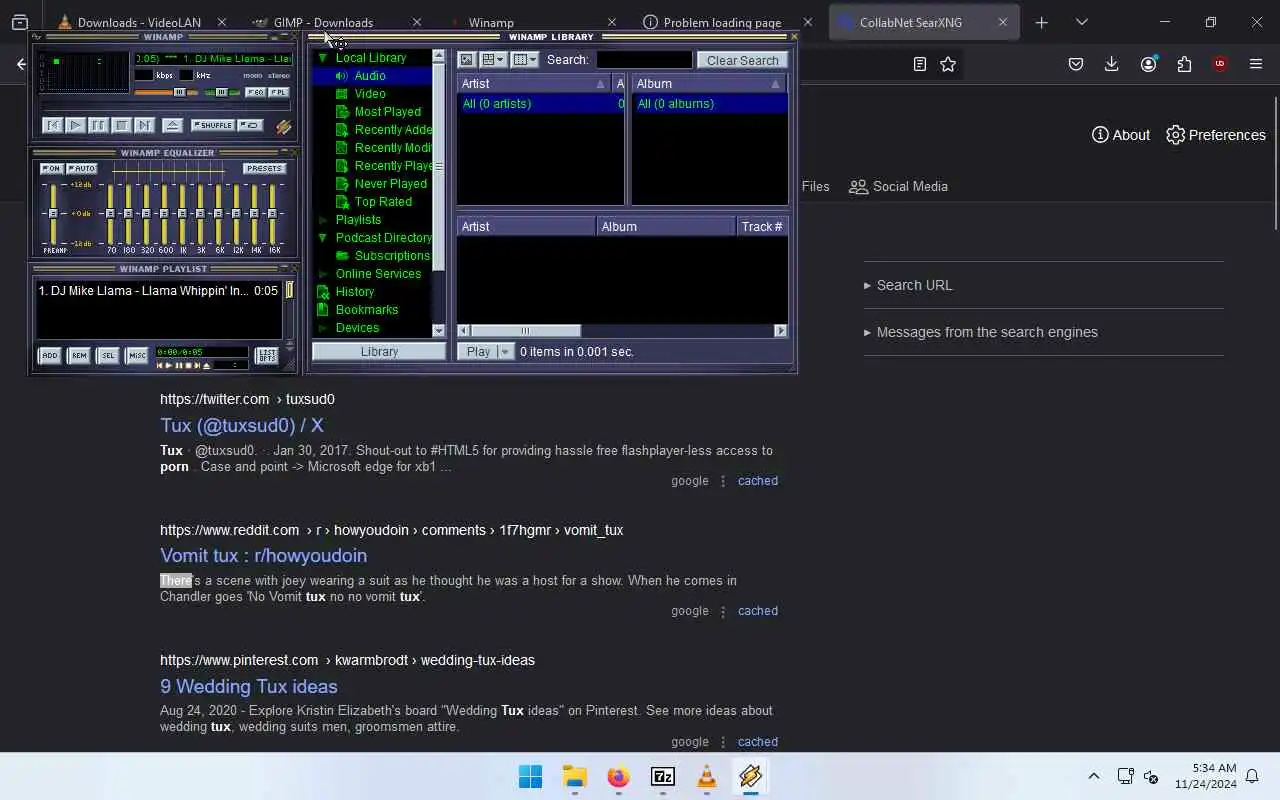Expand Online Services tree node arrow
Image resolution: width=1280 pixels, height=800 pixels.
pos(323,274)
